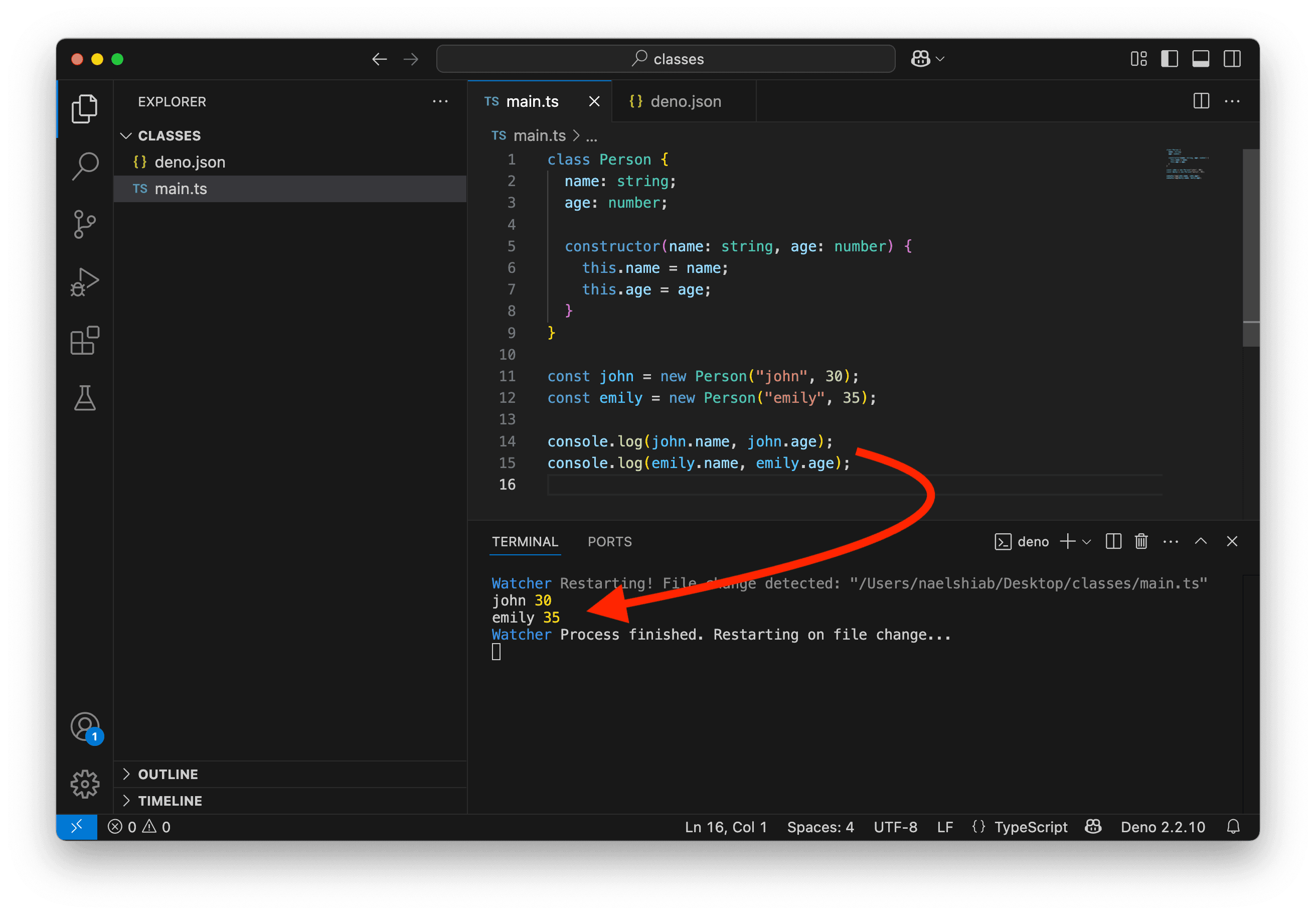1316x915 pixels.
Task: Click main.ts in the breadcrumb
Action: pos(539,136)
